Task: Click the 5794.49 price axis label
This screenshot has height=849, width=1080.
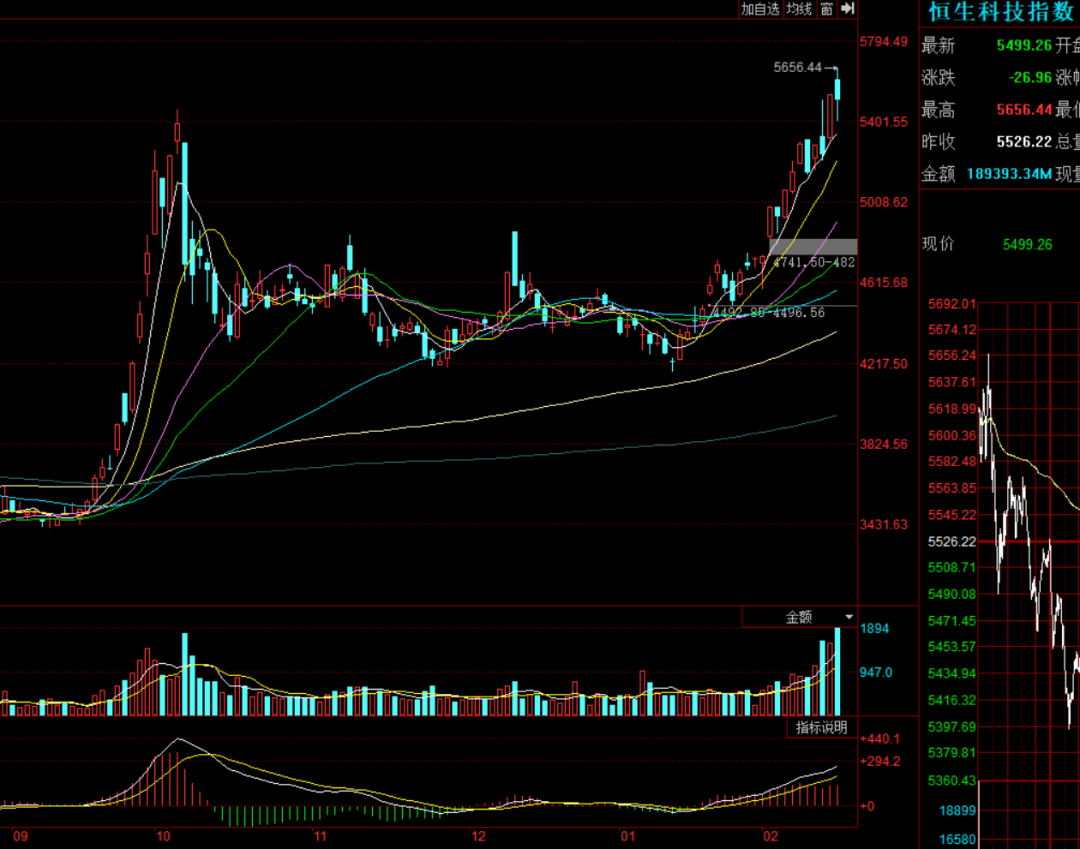Action: click(x=883, y=42)
